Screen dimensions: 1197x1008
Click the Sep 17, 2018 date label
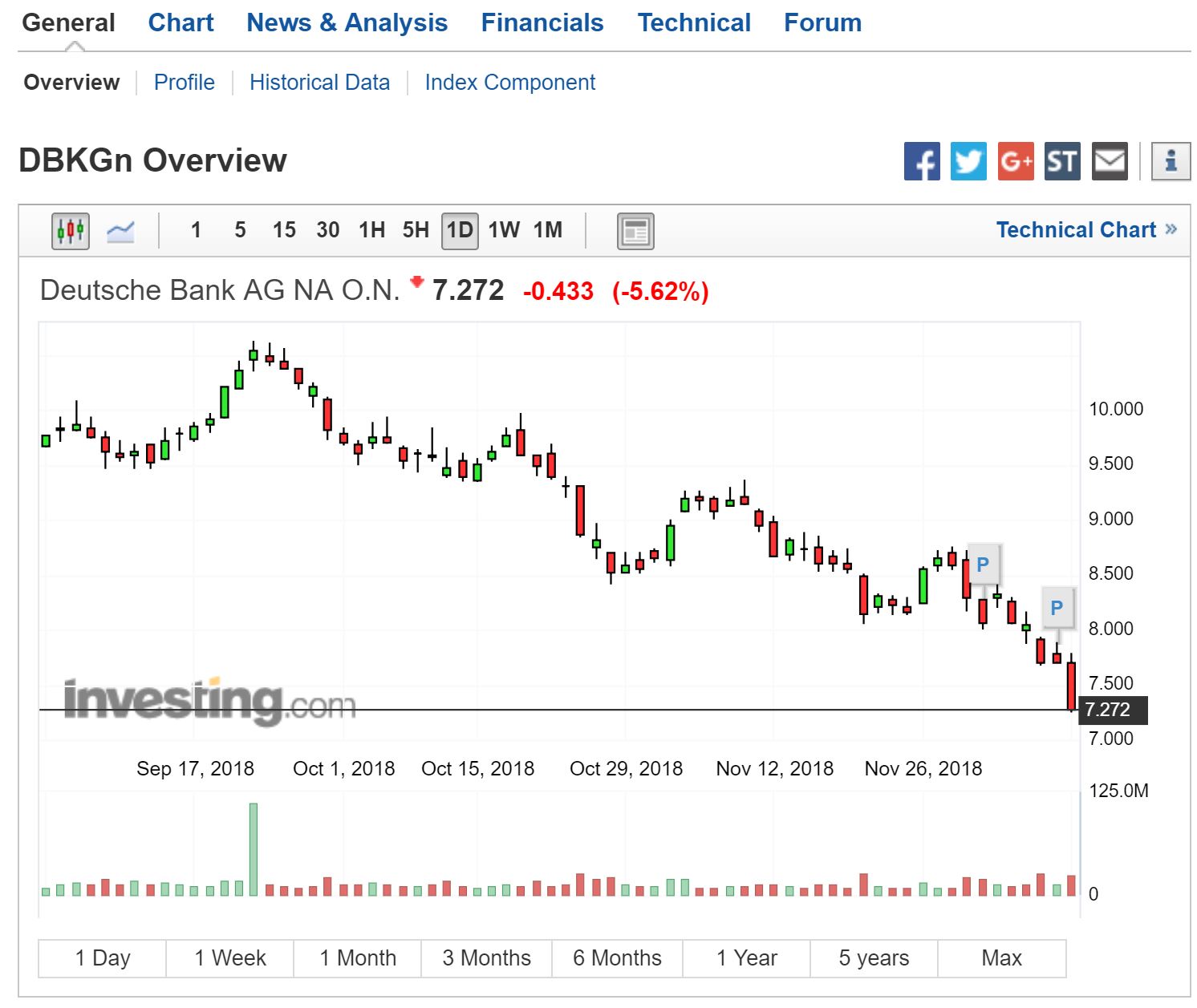click(195, 769)
